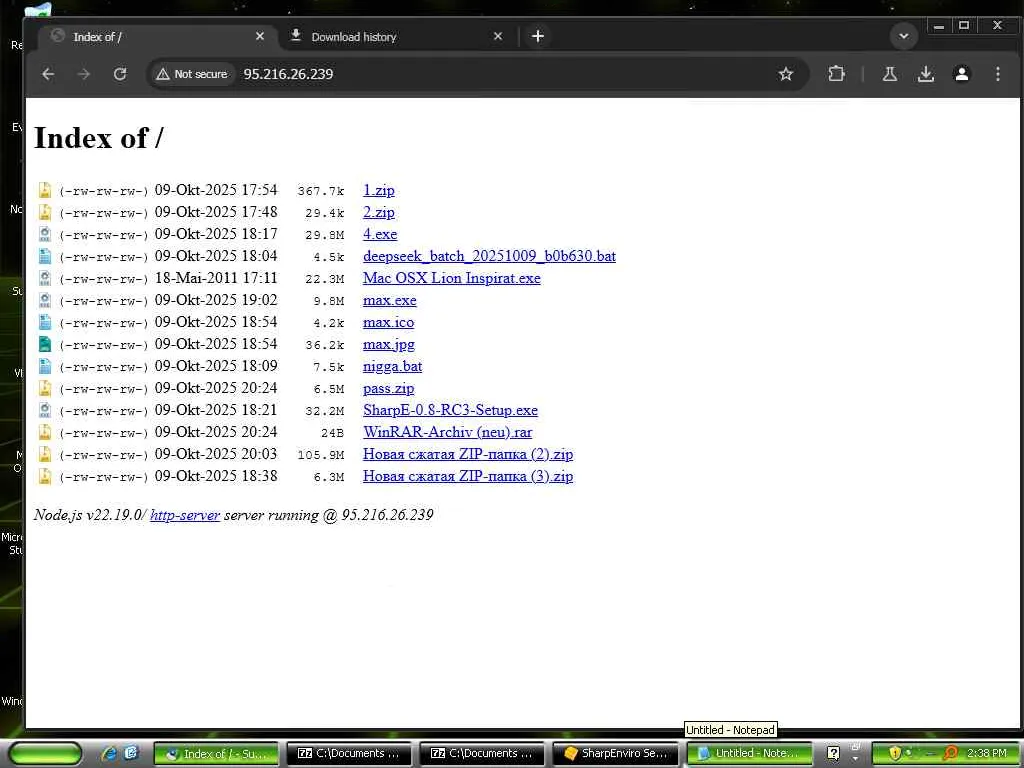The height and width of the screenshot is (768, 1024).
Task: Open Новая сжатая ZIP-папка (3).zip link
Action: (468, 476)
